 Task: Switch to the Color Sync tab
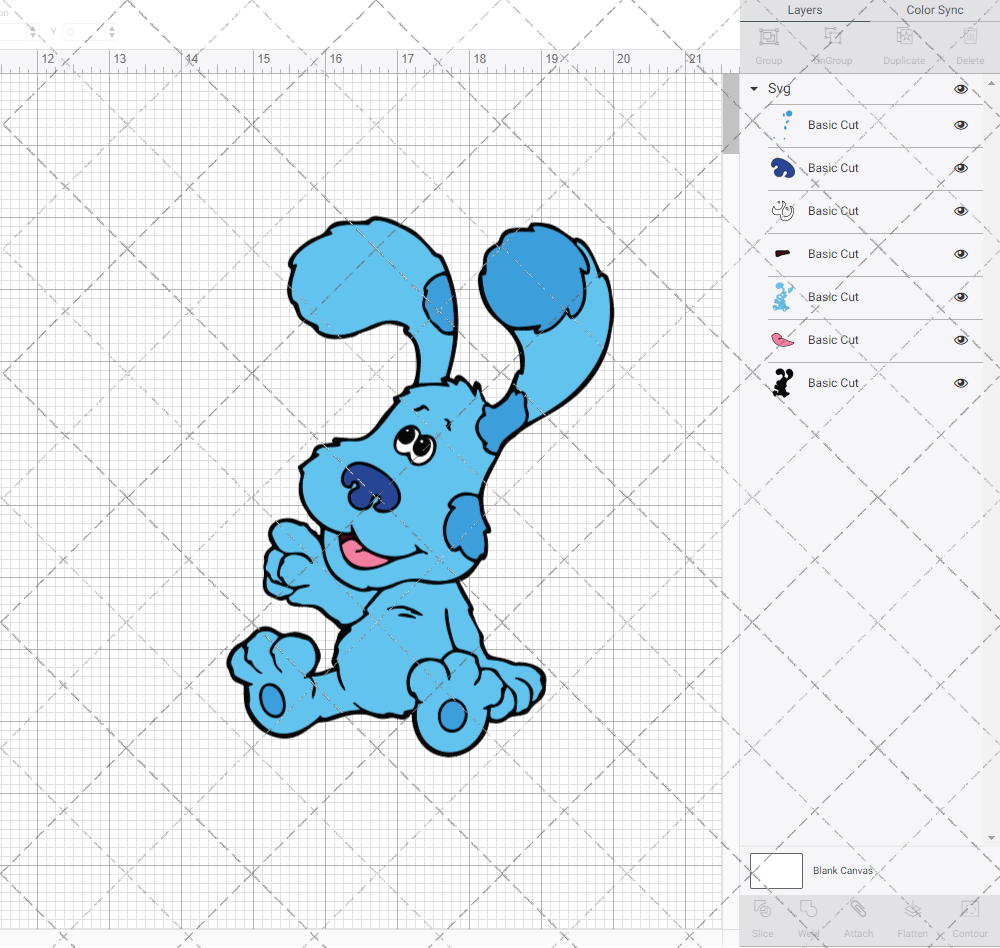click(x=934, y=10)
